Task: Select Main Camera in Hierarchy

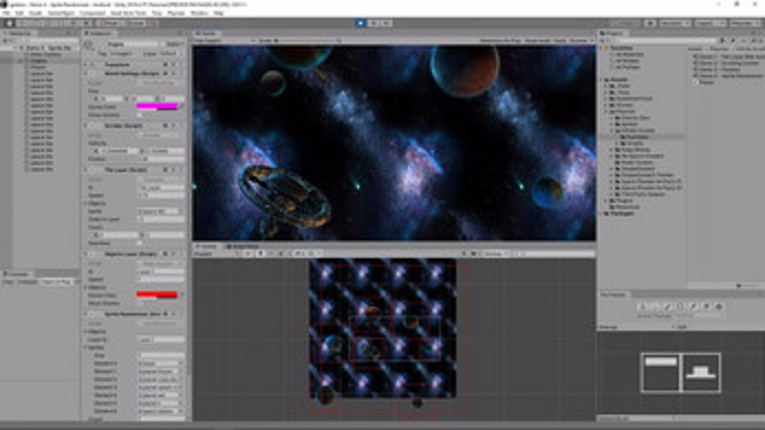Action: [x=46, y=55]
